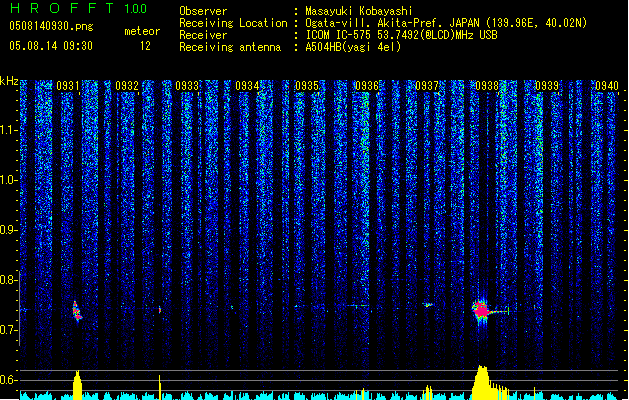The image size is (629, 400).
Task: Click the Observer label
Action: pyautogui.click(x=203, y=11)
